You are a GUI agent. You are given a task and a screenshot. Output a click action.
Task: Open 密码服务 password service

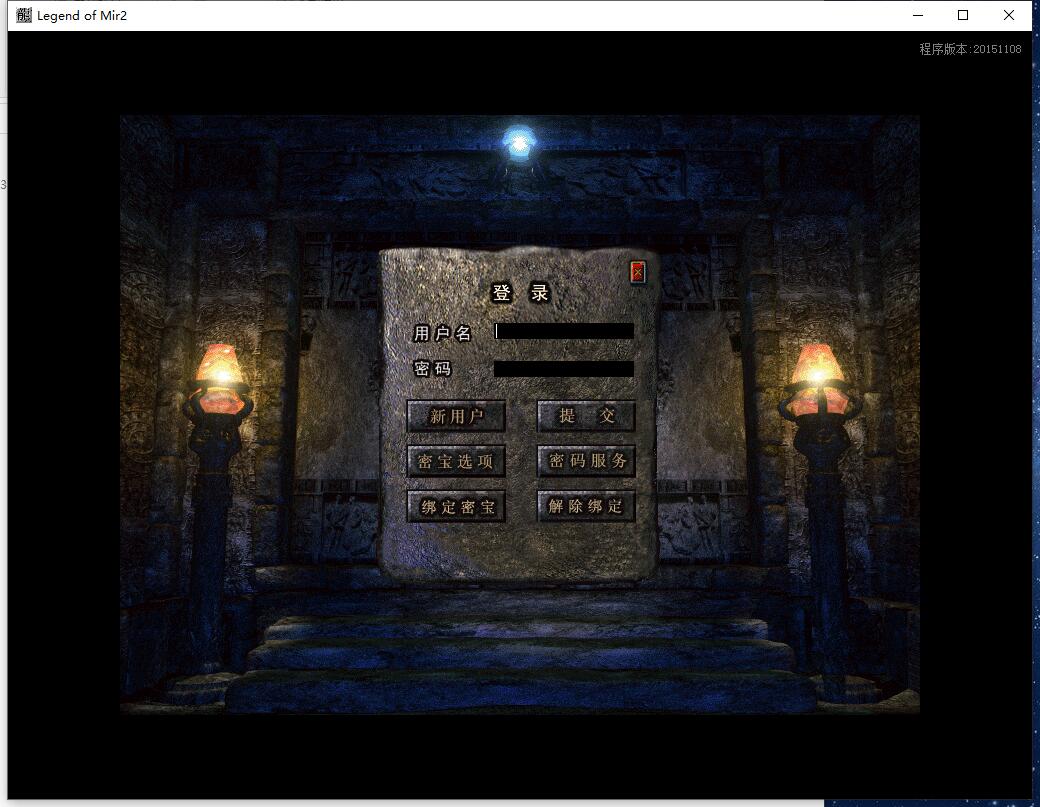(586, 462)
